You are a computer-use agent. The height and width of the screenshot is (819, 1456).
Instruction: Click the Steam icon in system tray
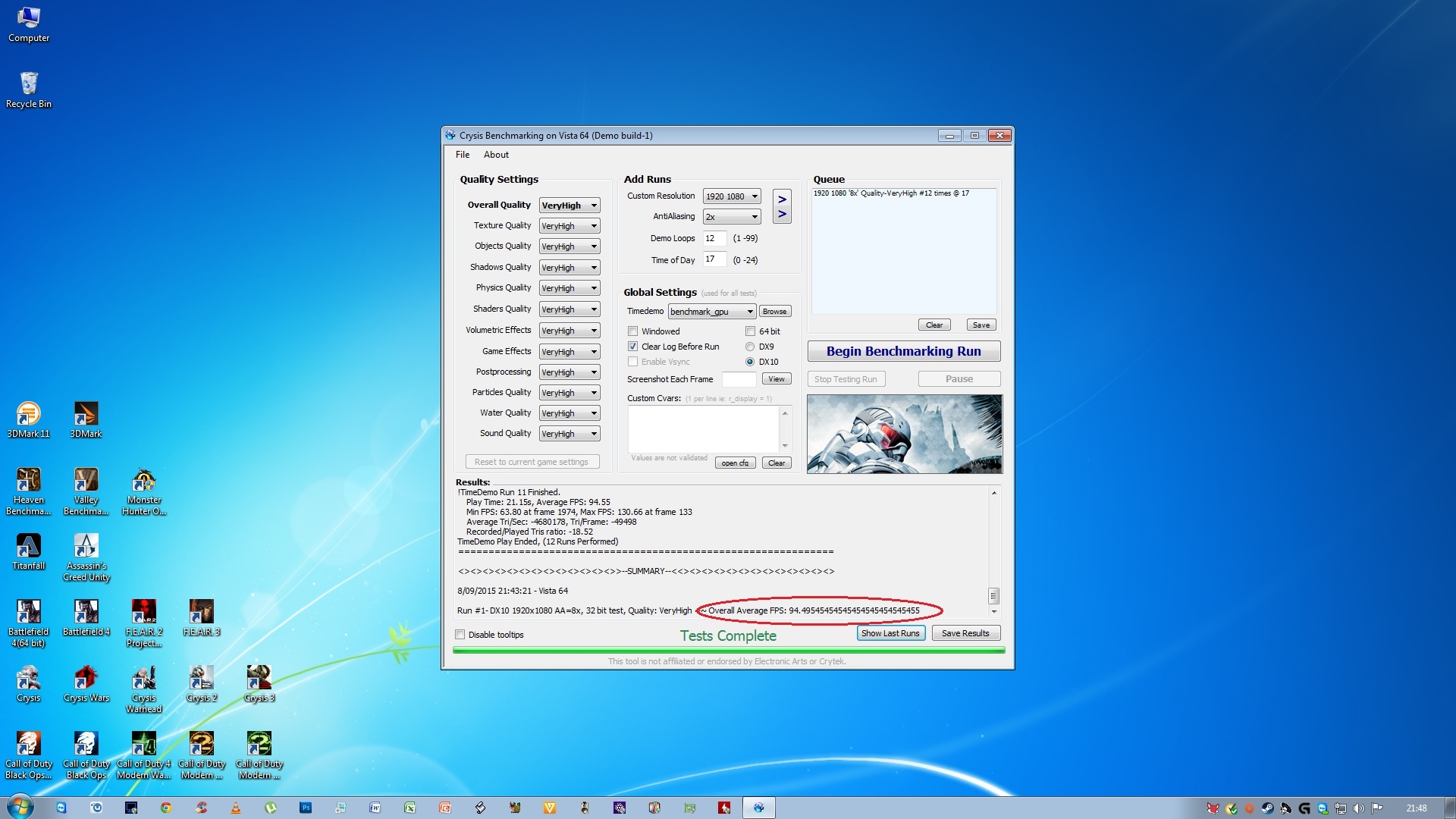[x=1267, y=808]
